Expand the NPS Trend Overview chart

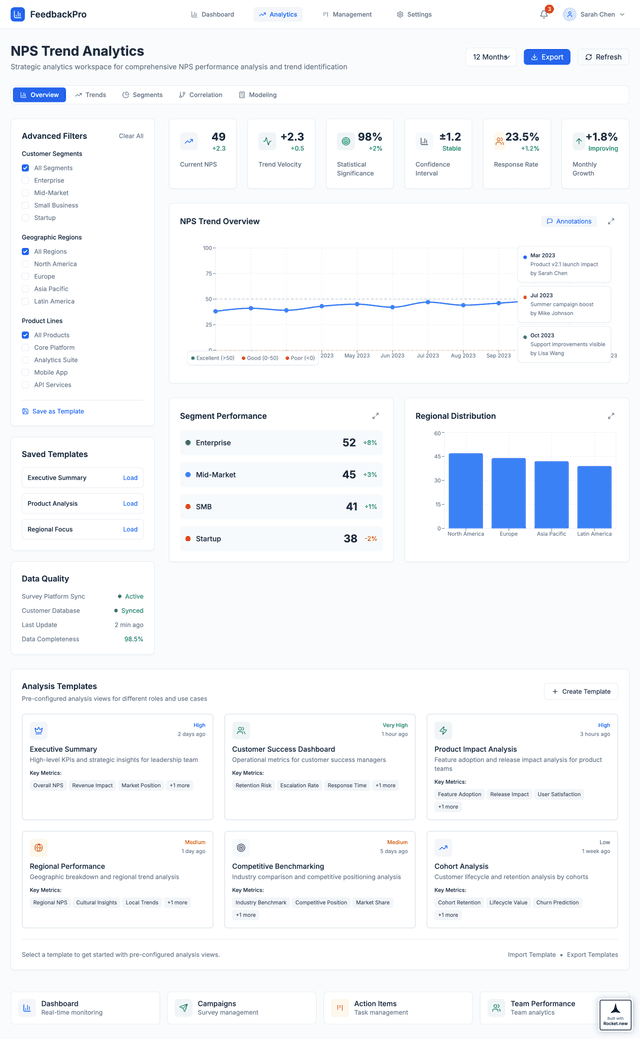pyautogui.click(x=611, y=221)
